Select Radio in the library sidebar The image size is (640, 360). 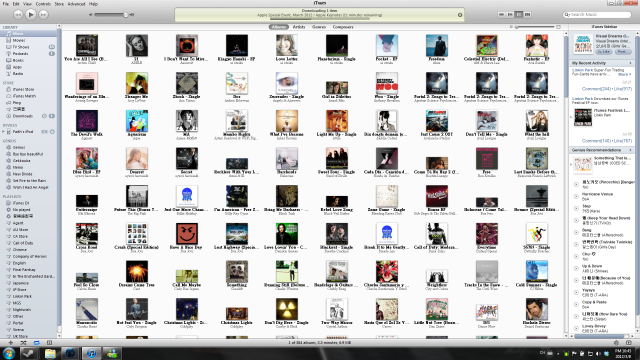coord(29,74)
